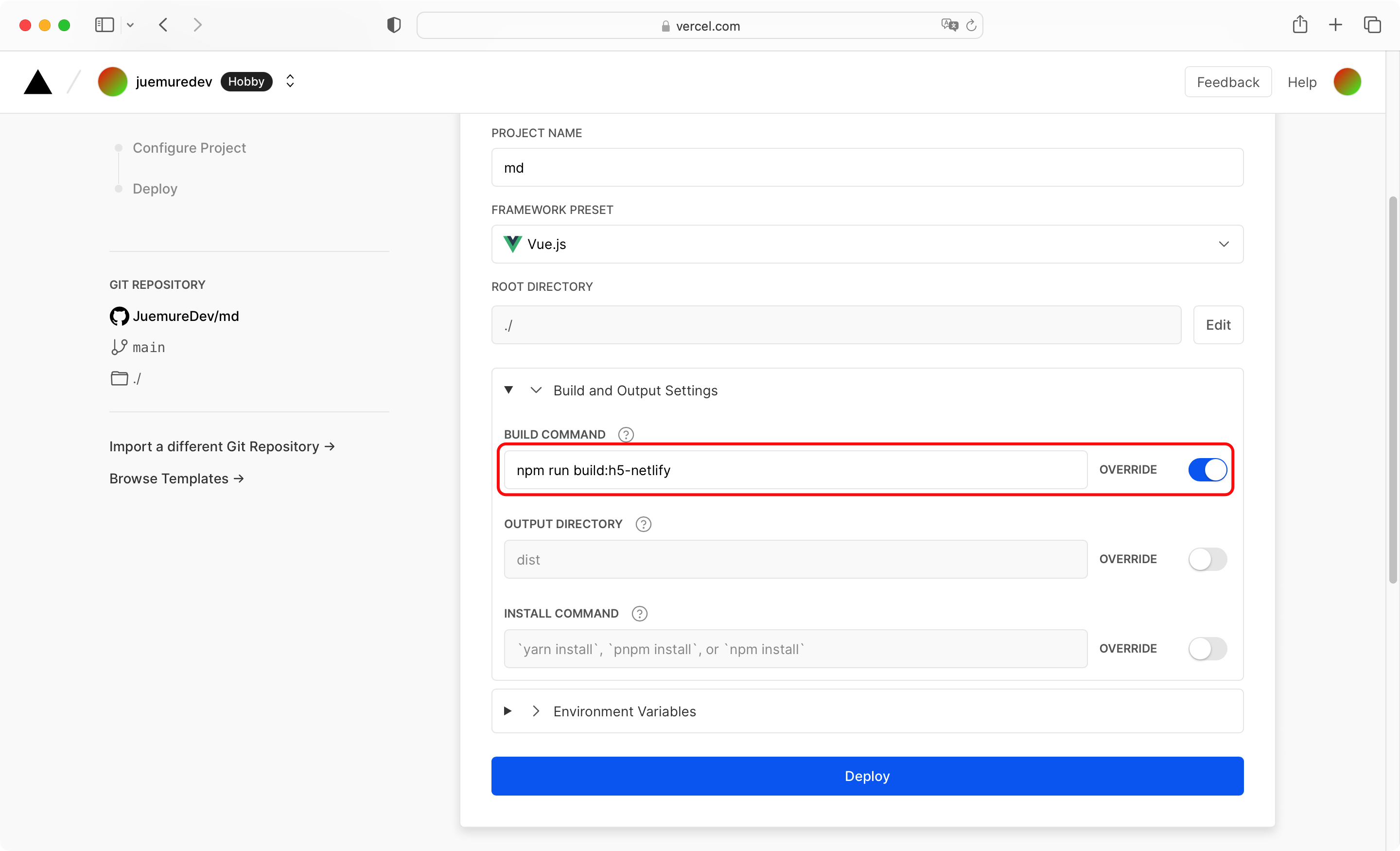
Task: Click the Safari share icon
Action: click(x=1299, y=25)
